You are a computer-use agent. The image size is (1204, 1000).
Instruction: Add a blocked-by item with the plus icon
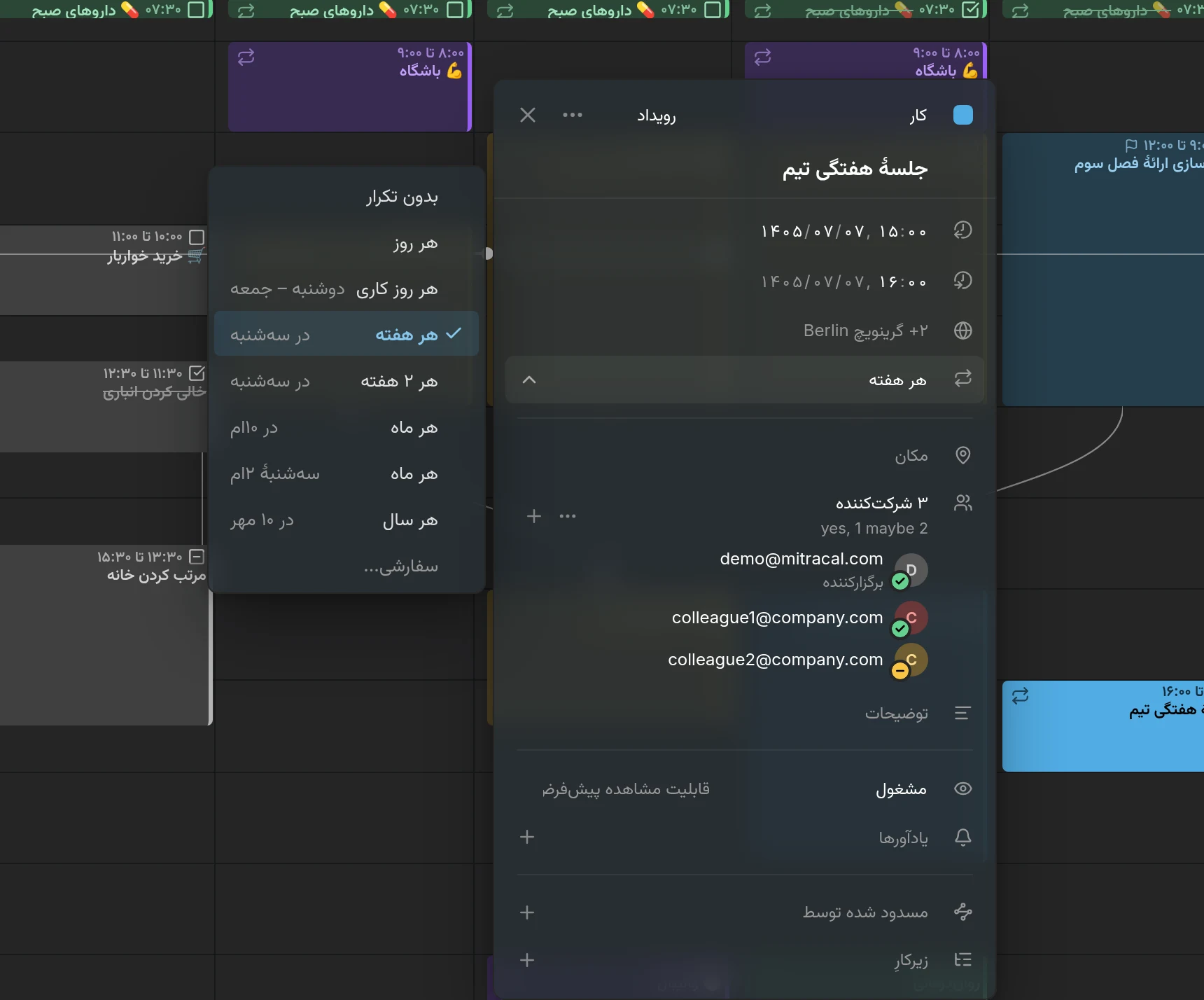pos(528,912)
